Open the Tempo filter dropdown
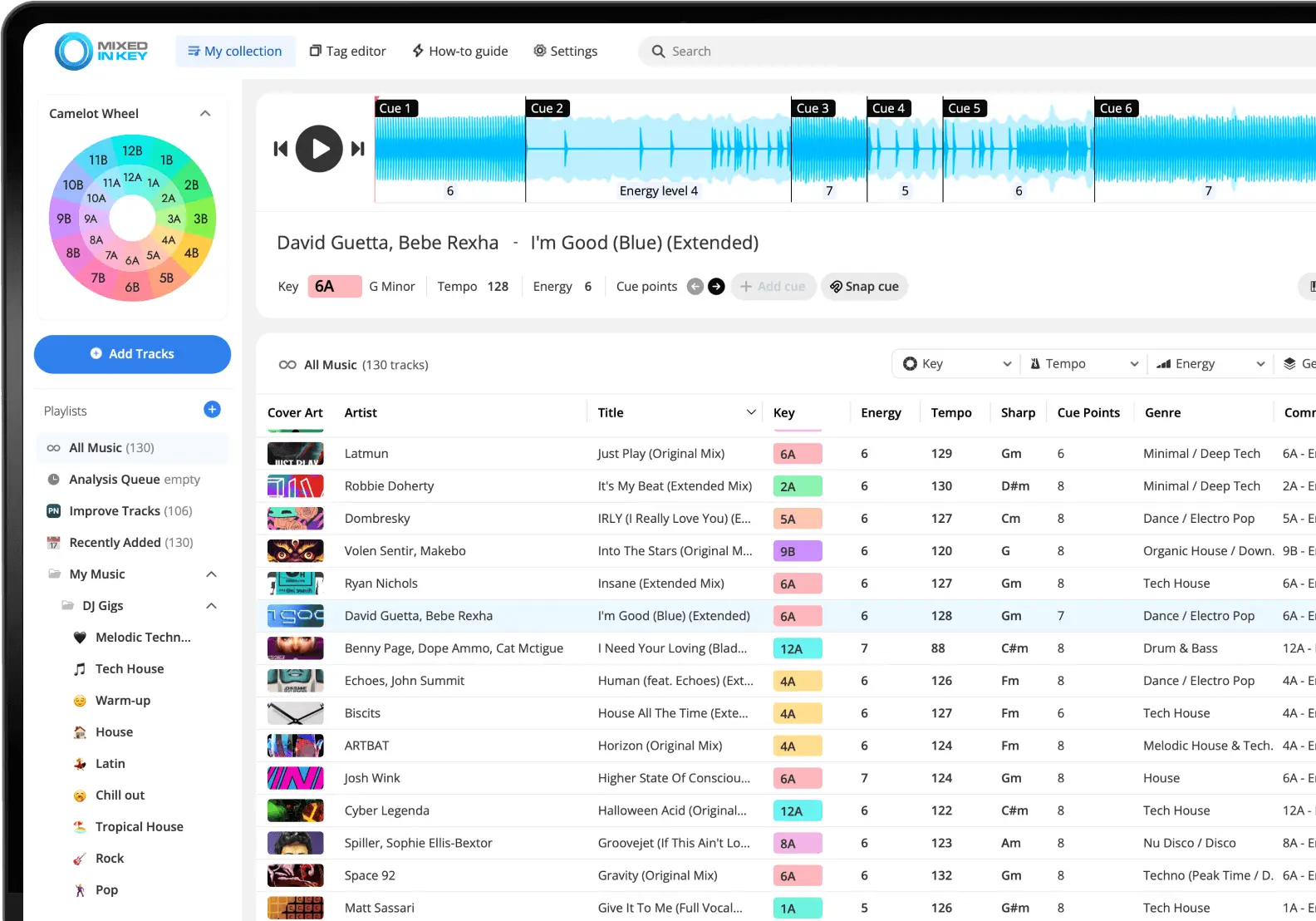 (x=1083, y=364)
